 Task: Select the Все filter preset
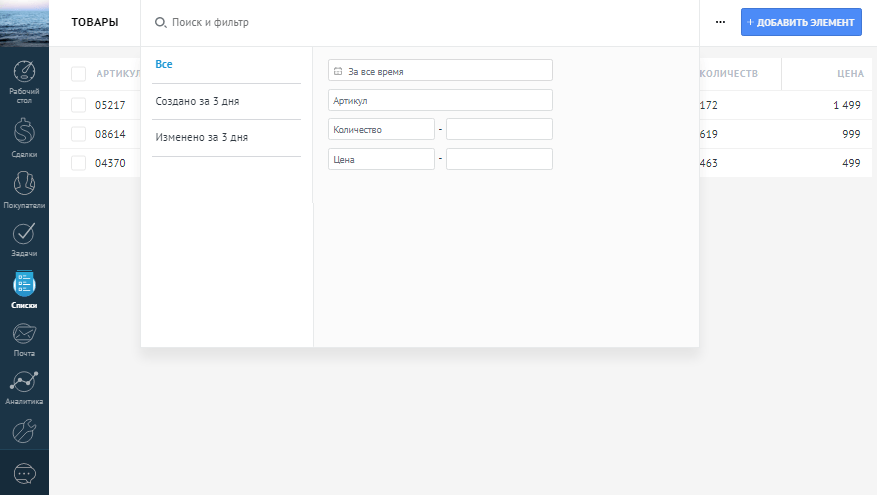click(164, 65)
